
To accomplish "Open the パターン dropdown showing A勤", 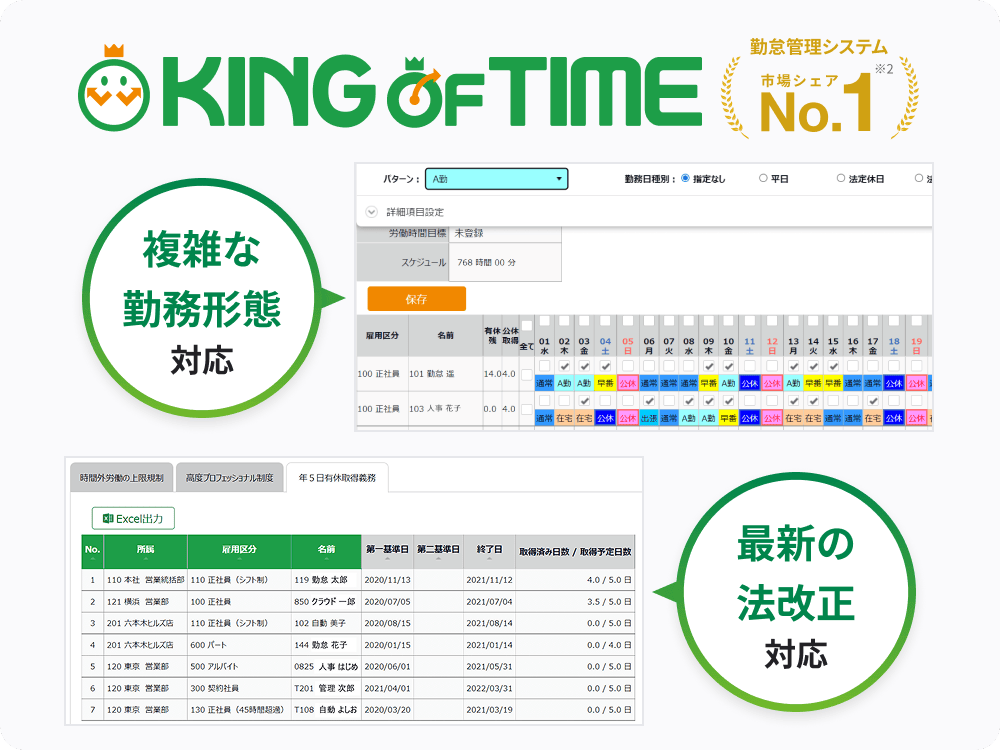I will 496,179.
